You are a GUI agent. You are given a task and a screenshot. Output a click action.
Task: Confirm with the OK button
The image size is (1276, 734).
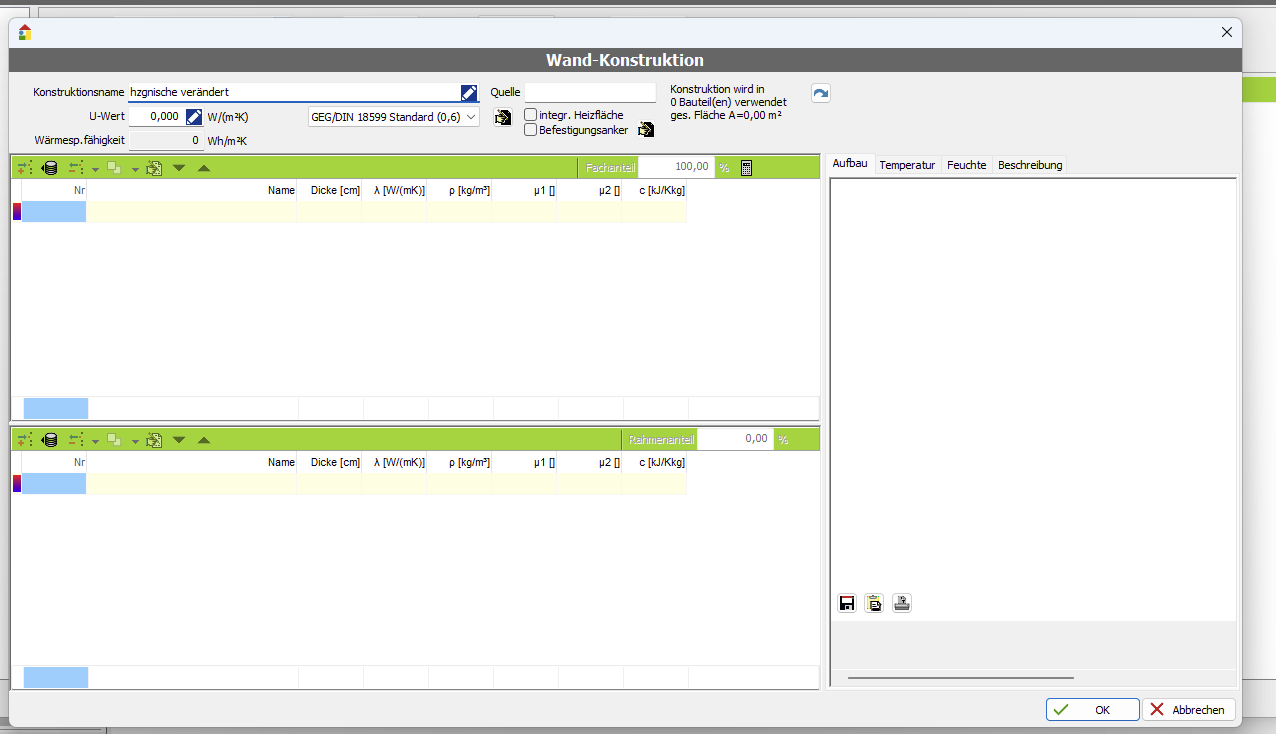pos(1092,710)
